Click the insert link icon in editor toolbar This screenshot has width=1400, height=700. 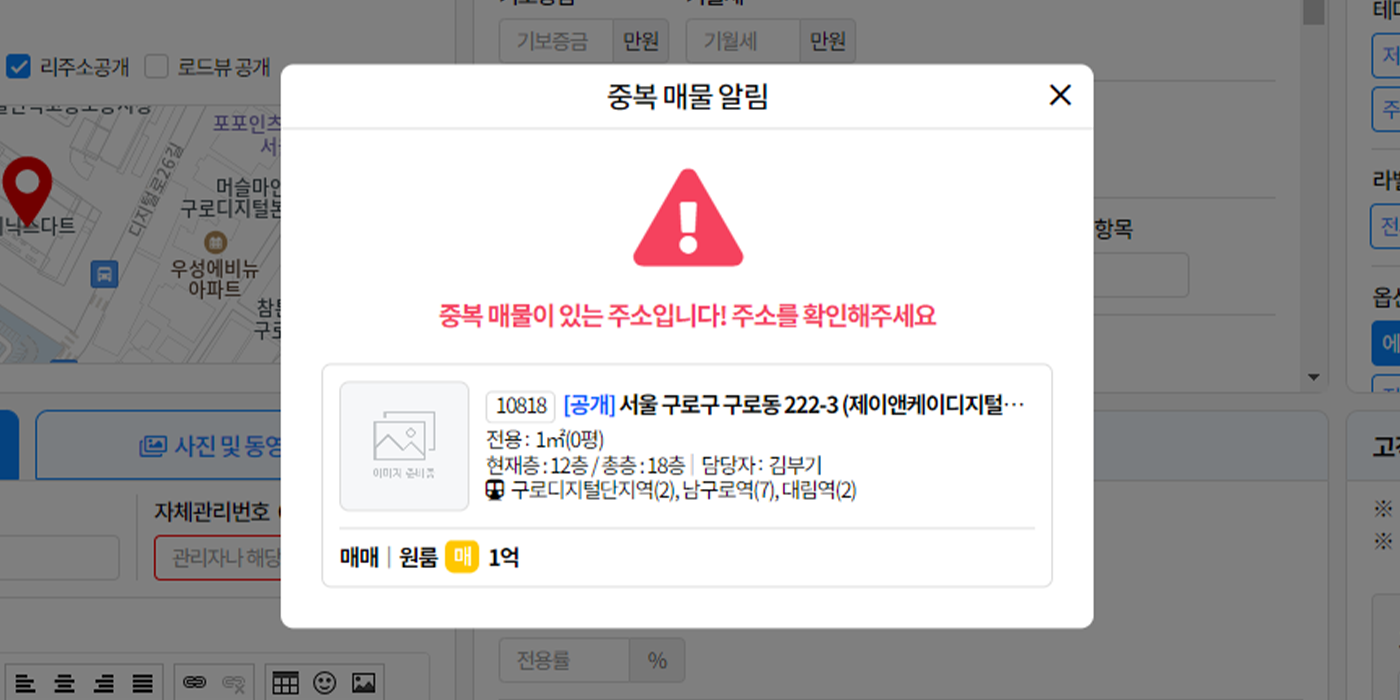pos(195,683)
